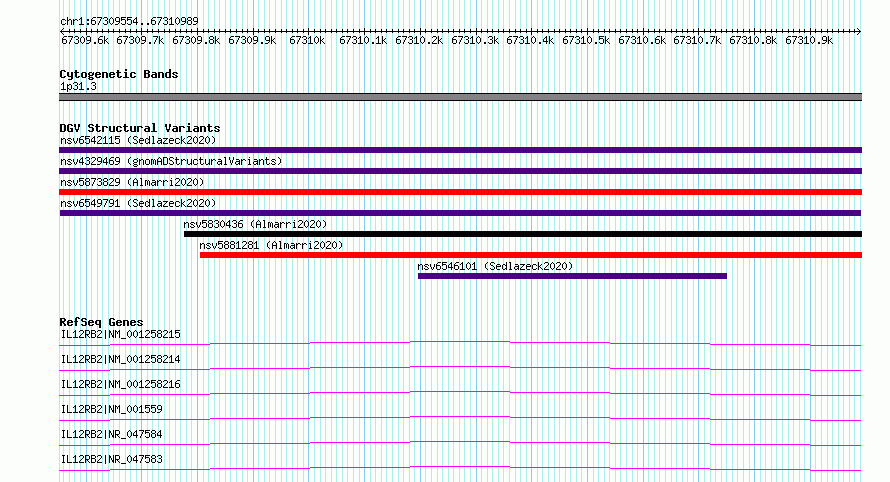
Task: Select the purple bar for nsv4329469
Action: [460, 171]
